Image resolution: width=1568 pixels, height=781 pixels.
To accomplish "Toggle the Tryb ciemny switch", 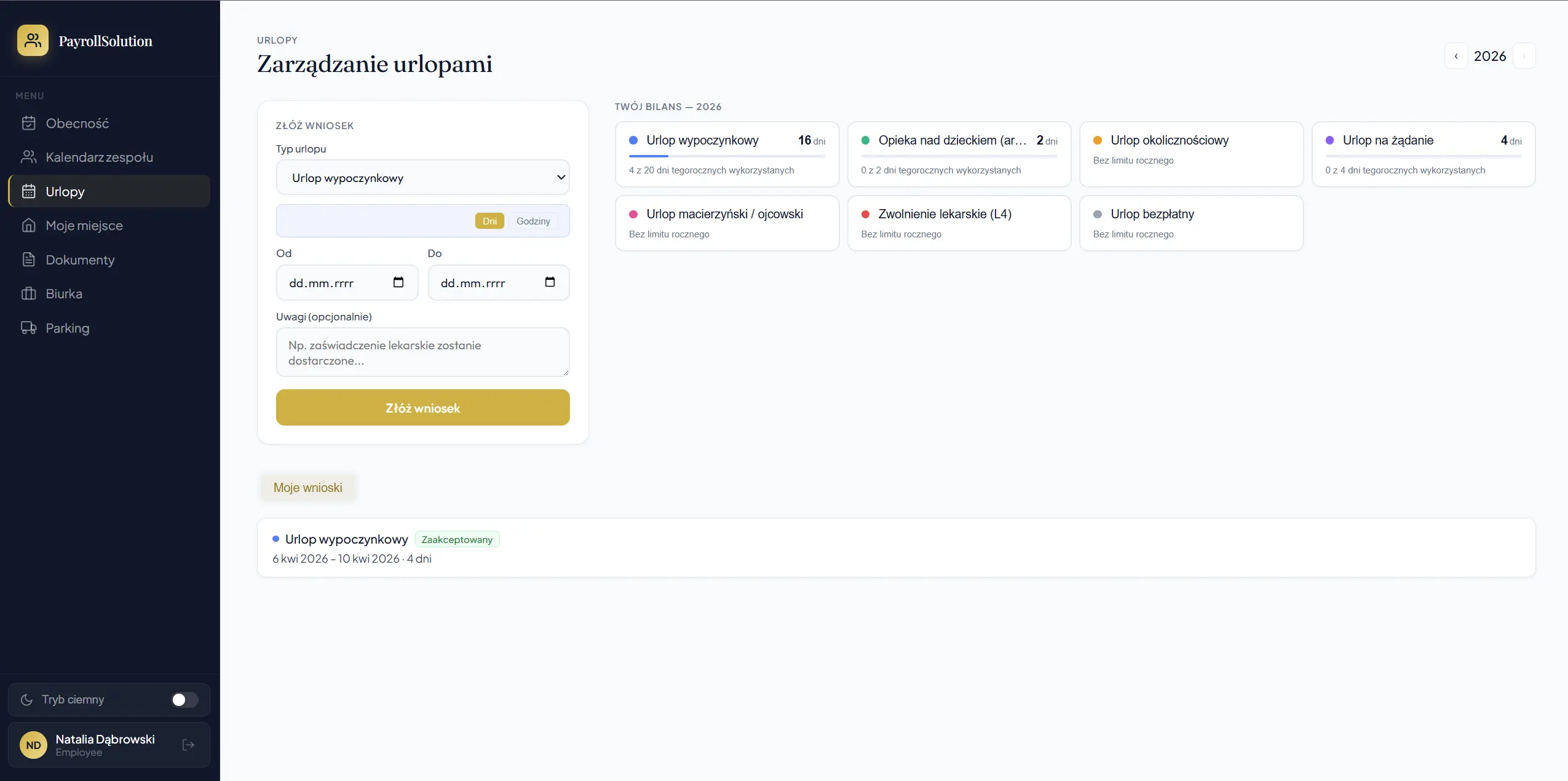I will (184, 700).
